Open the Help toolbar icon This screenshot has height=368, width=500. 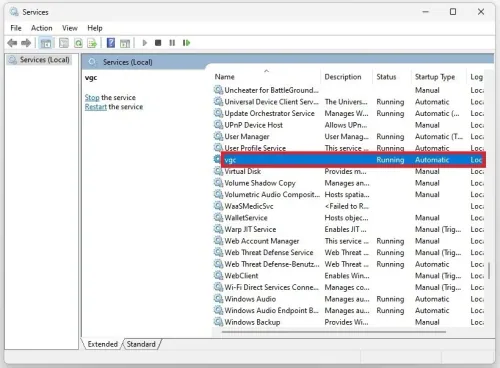111,43
